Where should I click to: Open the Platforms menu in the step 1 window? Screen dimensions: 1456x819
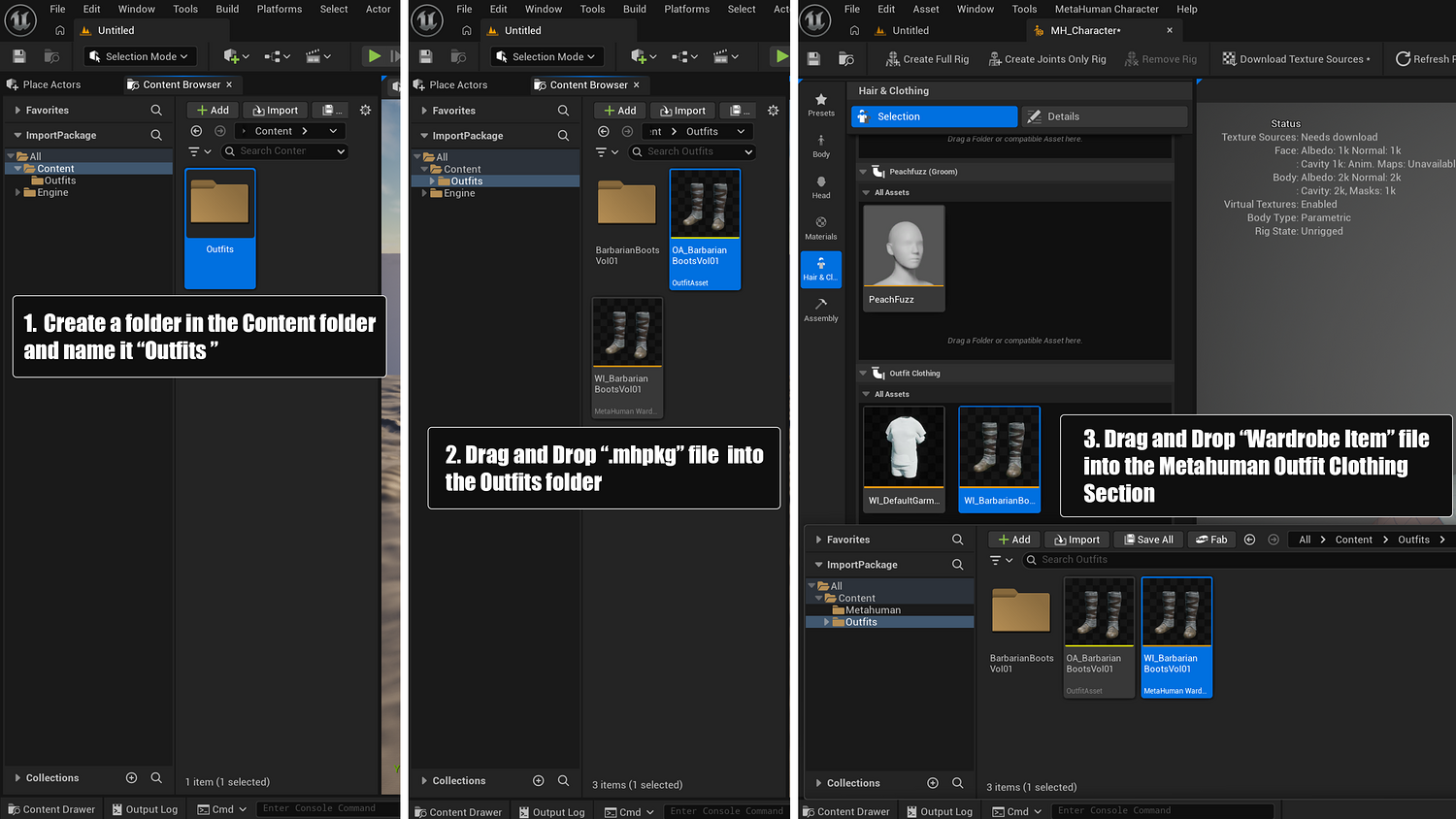tap(280, 9)
